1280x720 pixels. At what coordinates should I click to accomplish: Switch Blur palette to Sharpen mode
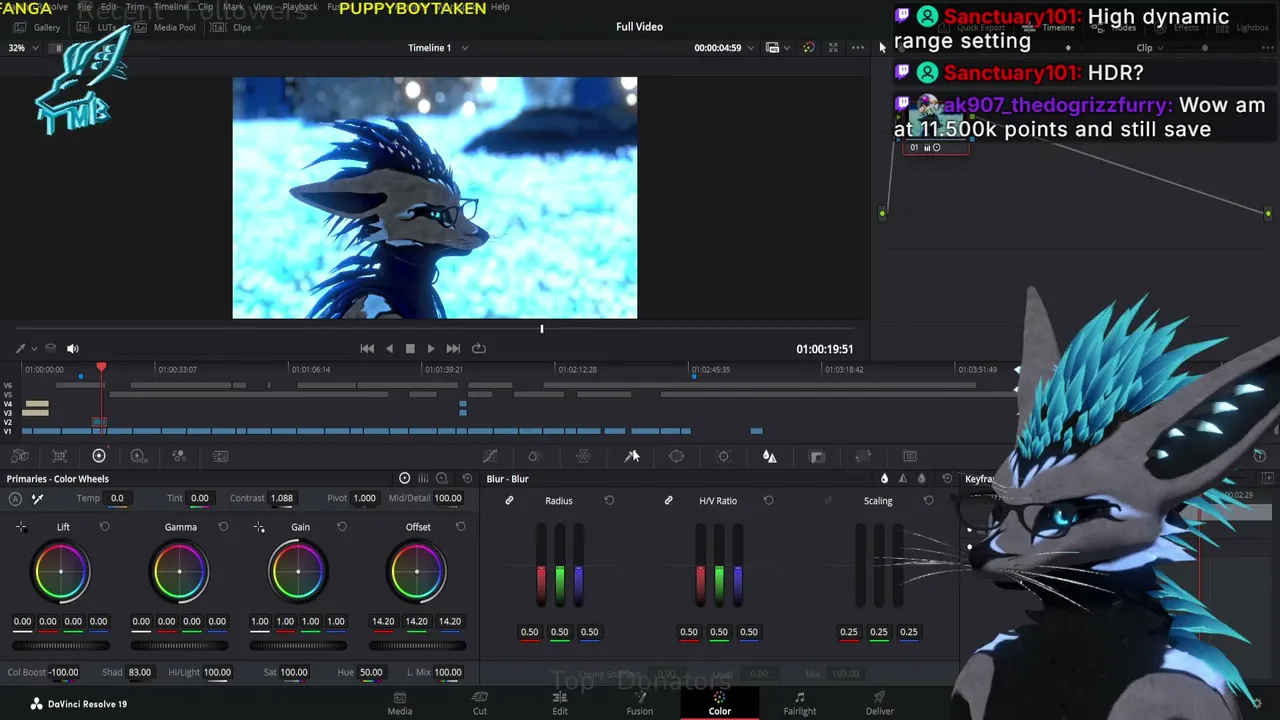902,479
